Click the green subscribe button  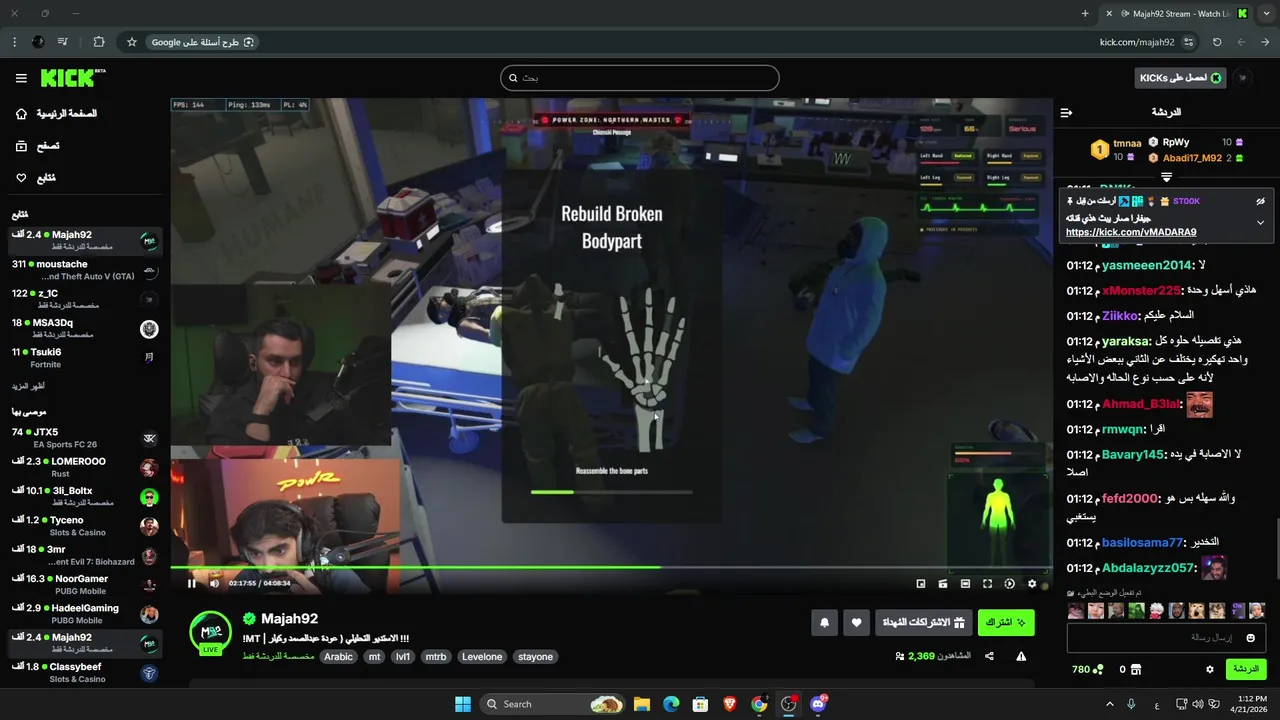click(1006, 623)
